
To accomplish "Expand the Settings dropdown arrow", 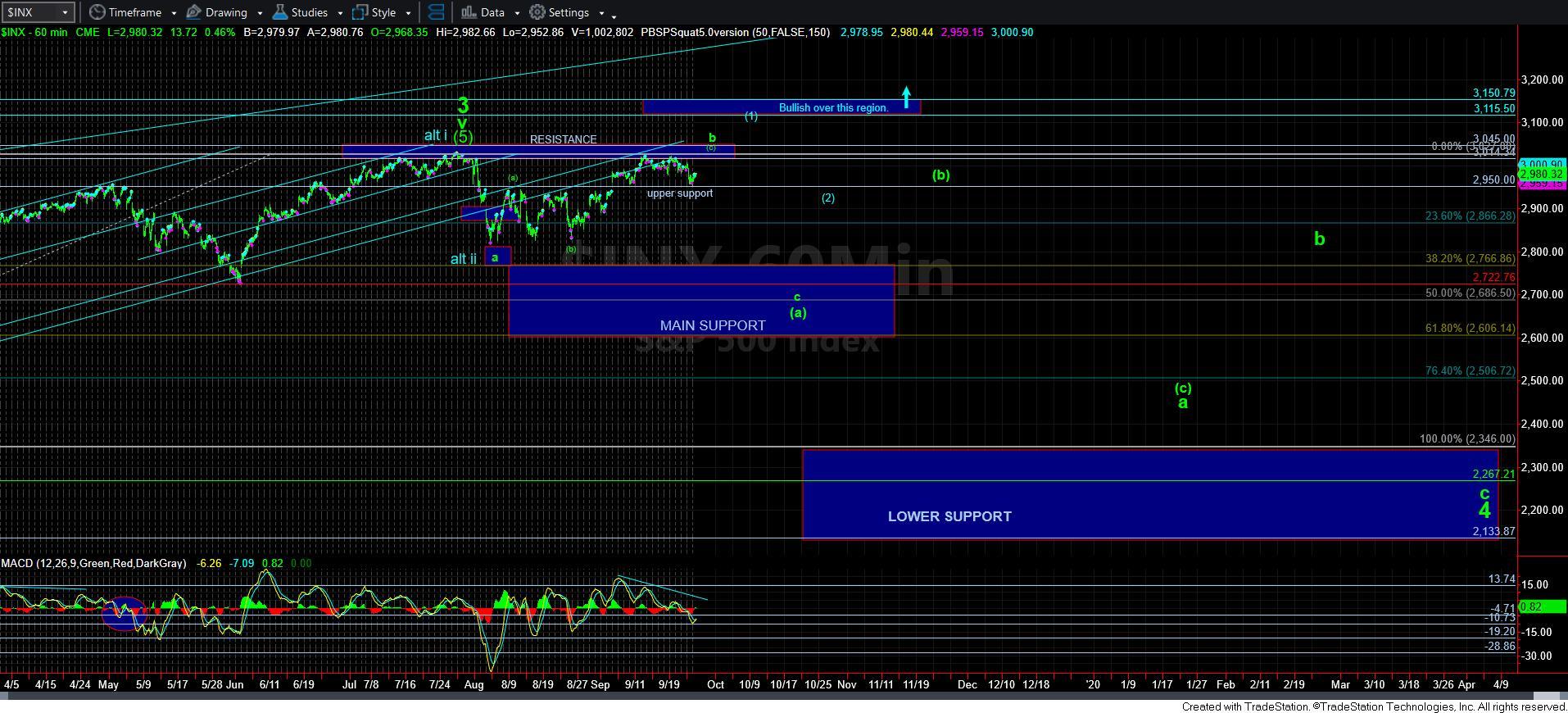I will tap(601, 13).
